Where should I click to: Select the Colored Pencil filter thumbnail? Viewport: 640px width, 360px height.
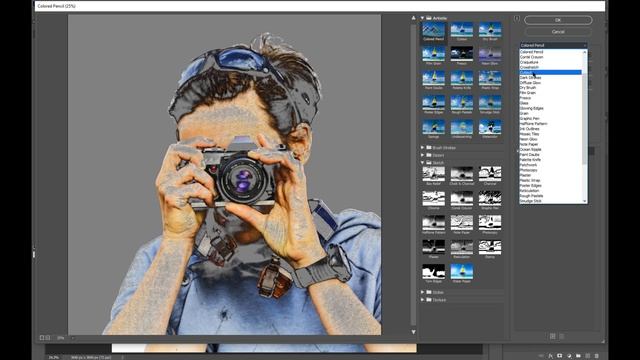click(433, 31)
